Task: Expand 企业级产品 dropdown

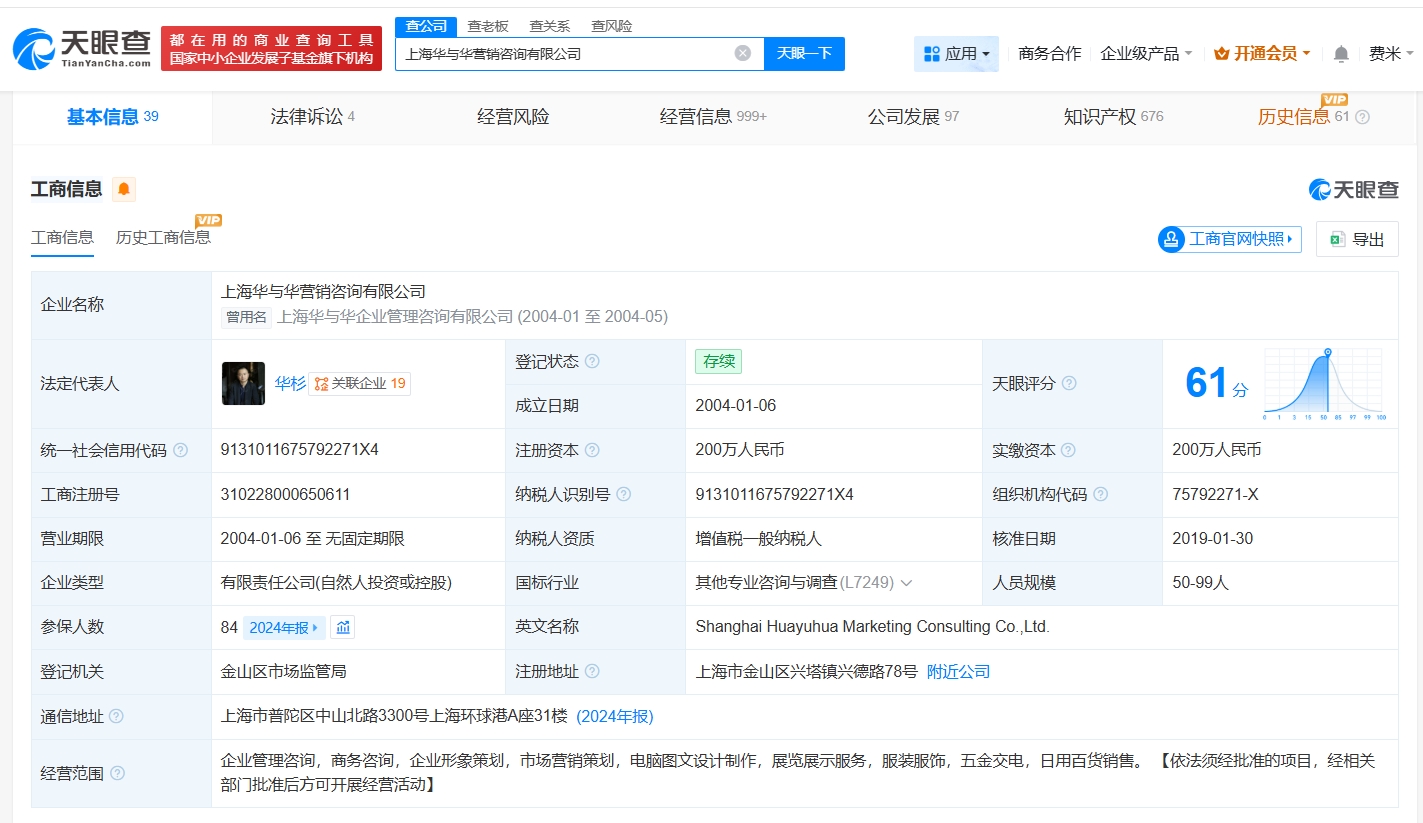Action: tap(1146, 54)
